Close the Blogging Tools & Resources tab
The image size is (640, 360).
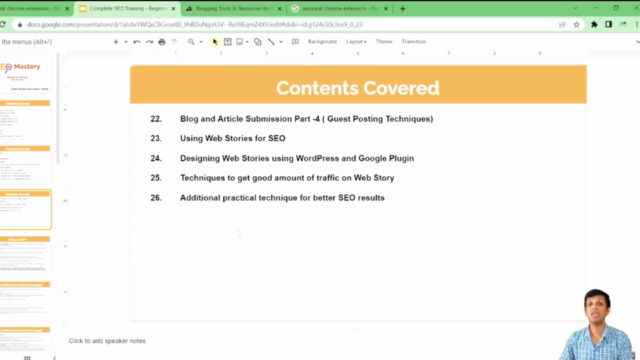(280, 9)
